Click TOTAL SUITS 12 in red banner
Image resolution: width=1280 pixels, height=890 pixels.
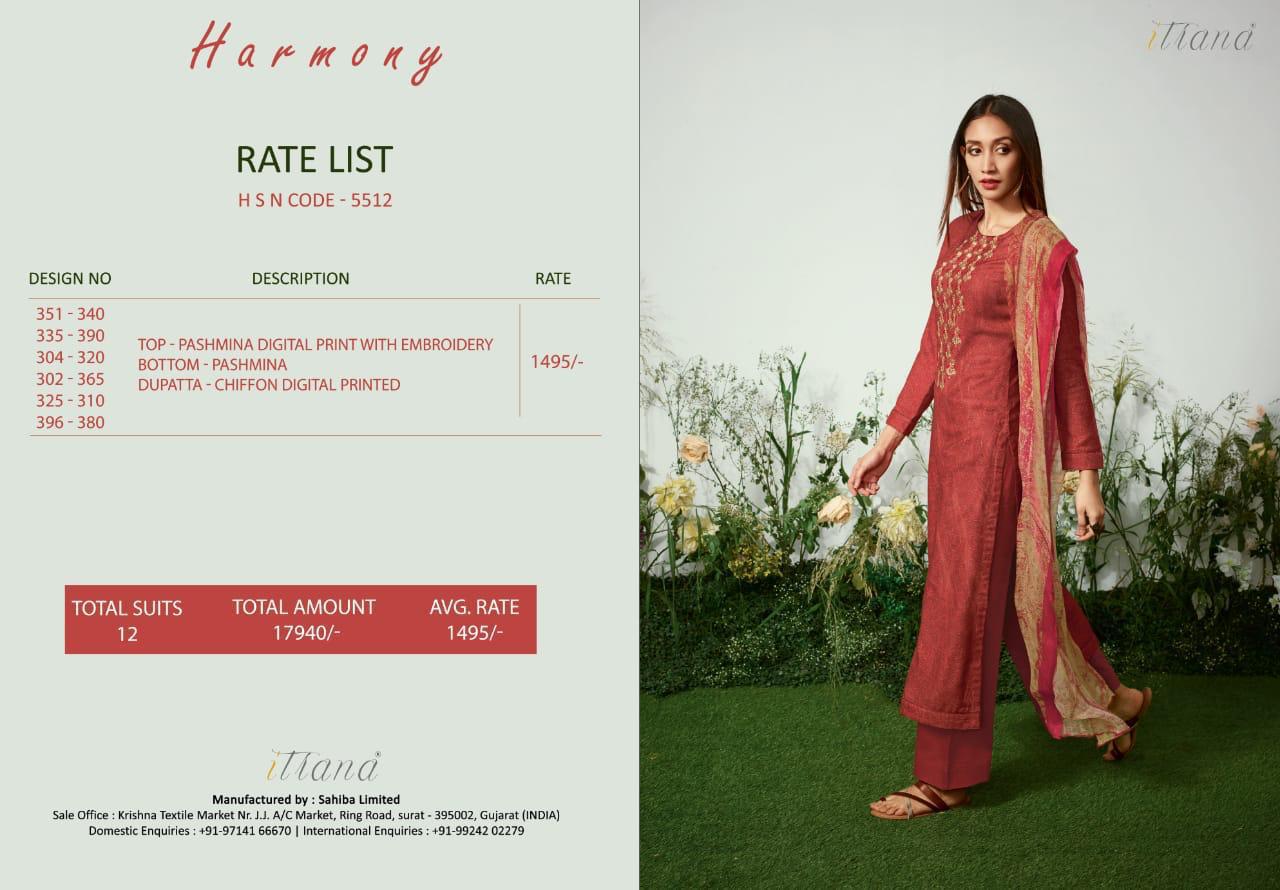pos(127,620)
